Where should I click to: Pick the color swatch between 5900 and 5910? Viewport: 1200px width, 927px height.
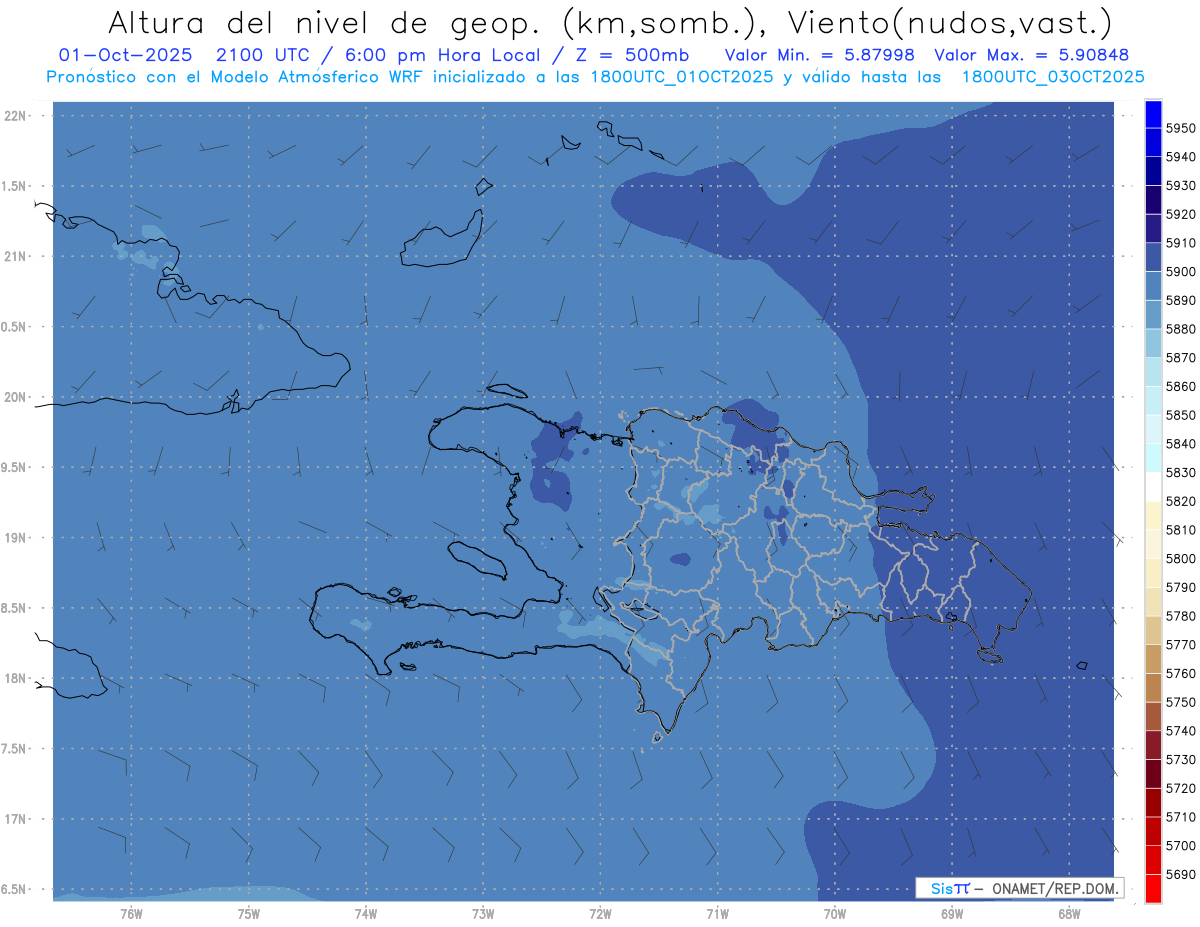1153,257
